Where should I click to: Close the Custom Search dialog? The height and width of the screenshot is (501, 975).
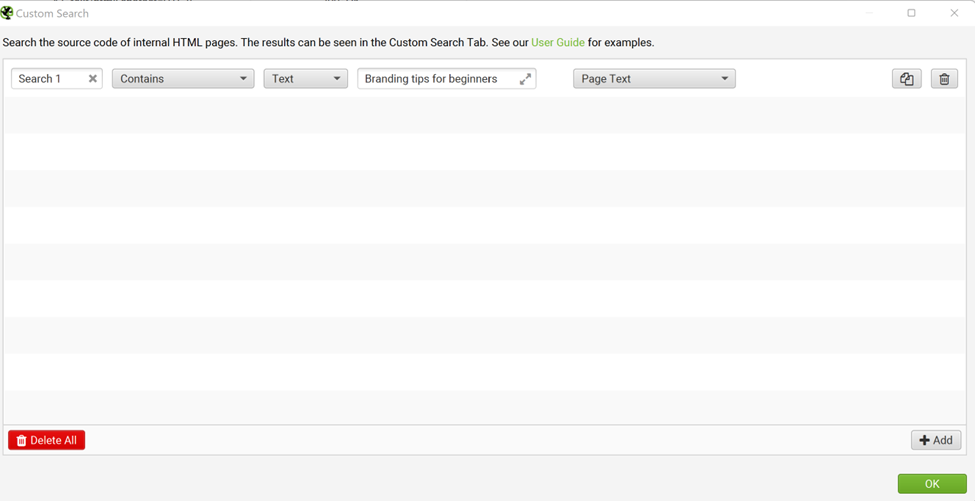954,13
